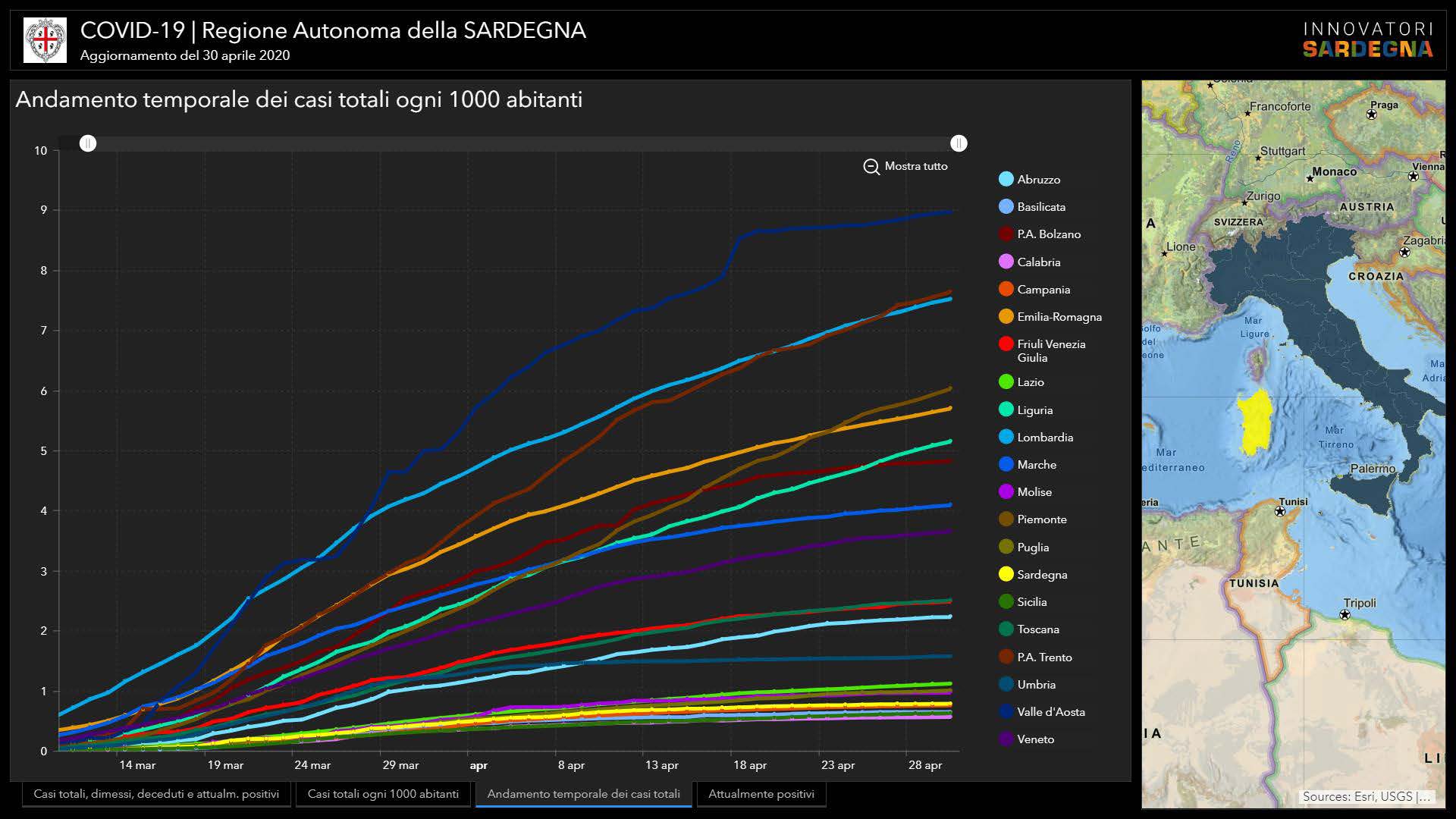Click the Praga capital marker on the map

[1371, 115]
